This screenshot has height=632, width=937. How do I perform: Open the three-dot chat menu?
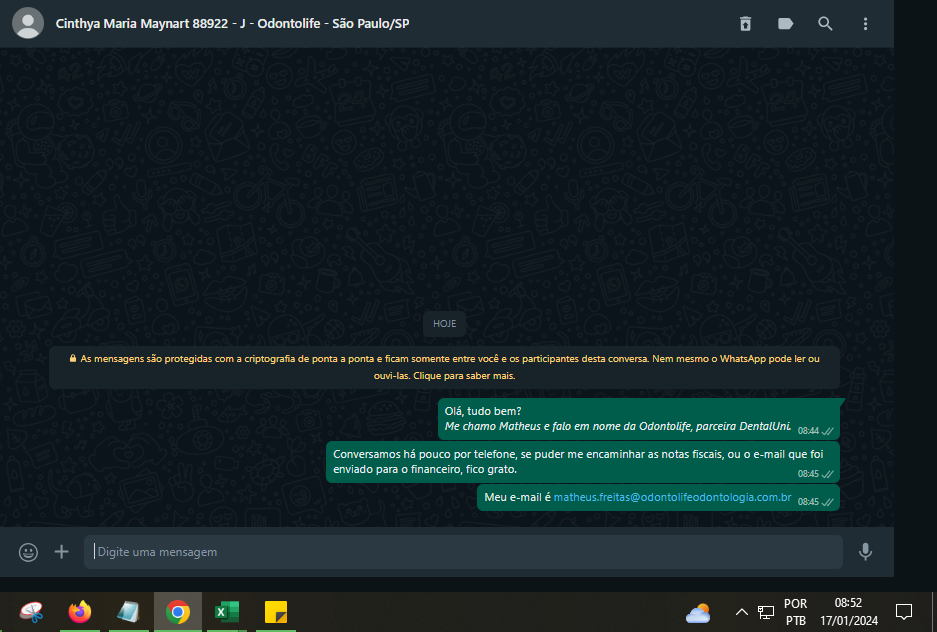click(865, 24)
